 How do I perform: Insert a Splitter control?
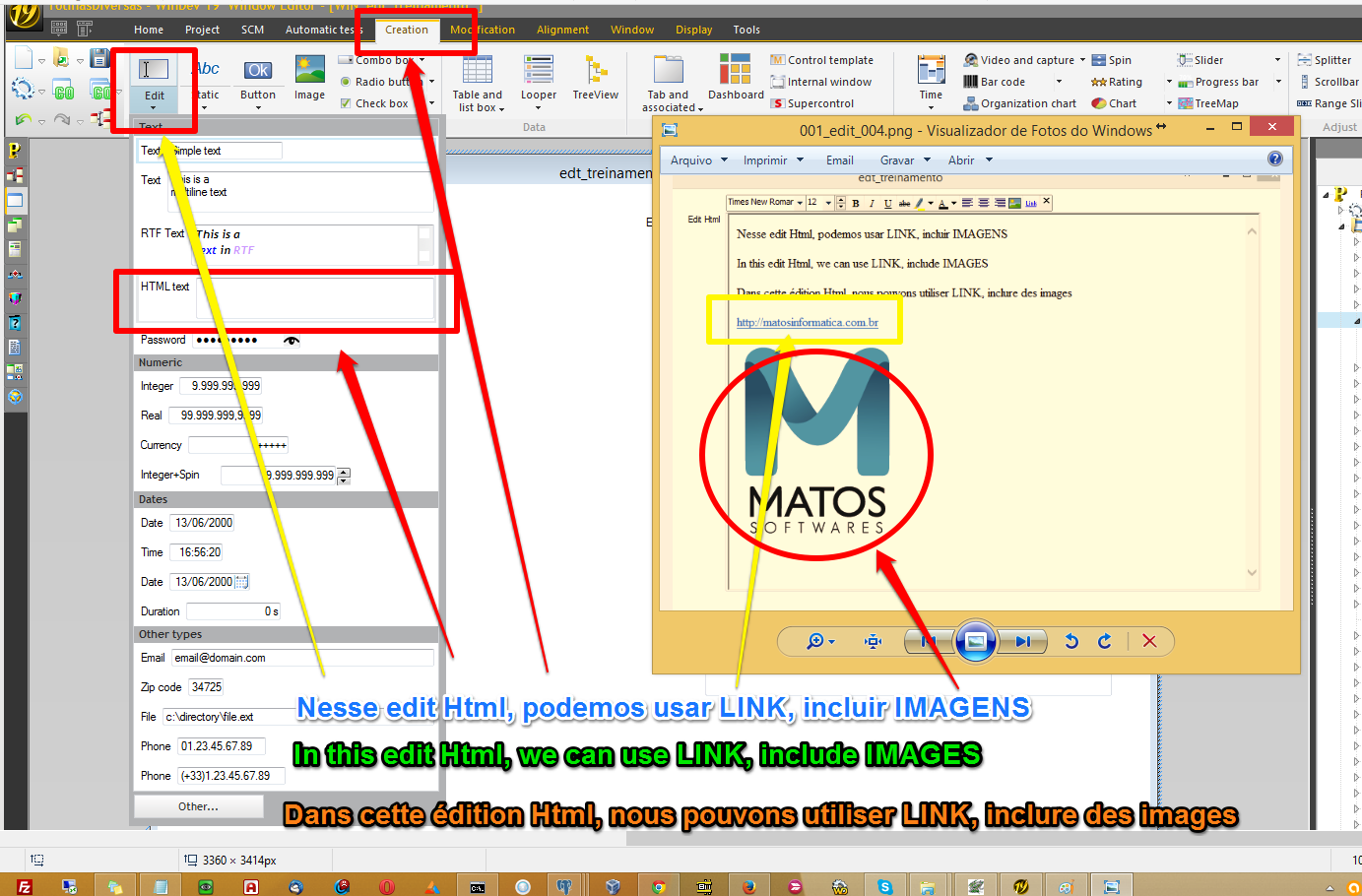1325,60
